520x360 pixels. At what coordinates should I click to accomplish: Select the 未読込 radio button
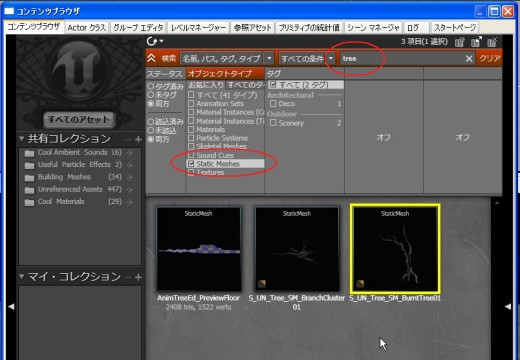pos(151,130)
